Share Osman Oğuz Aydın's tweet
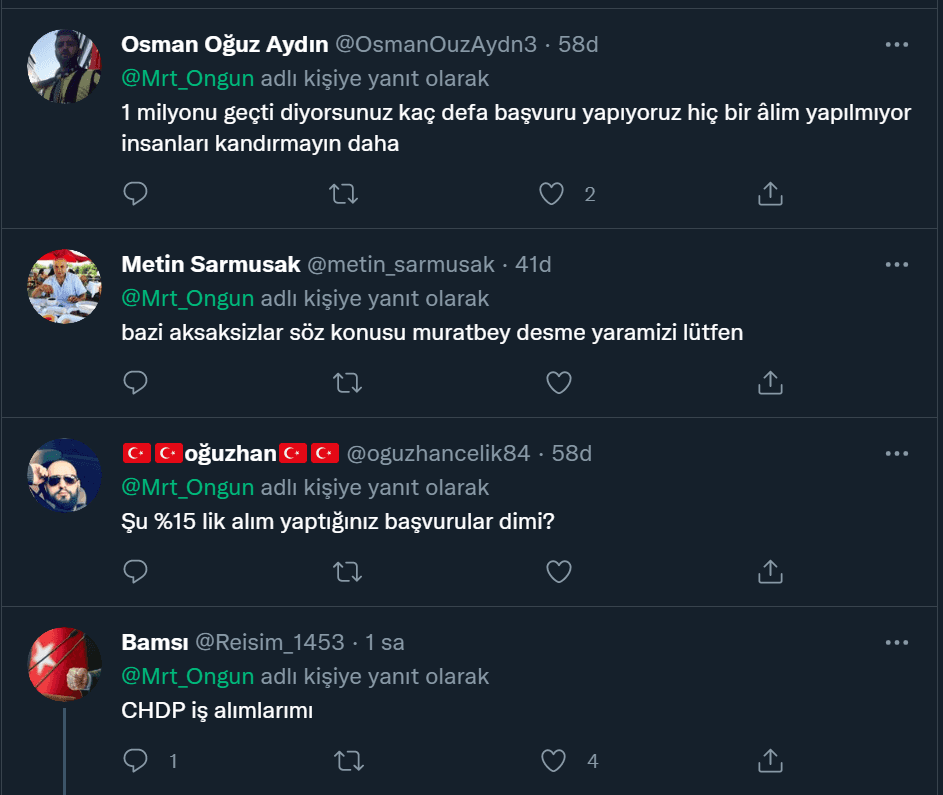 [770, 194]
